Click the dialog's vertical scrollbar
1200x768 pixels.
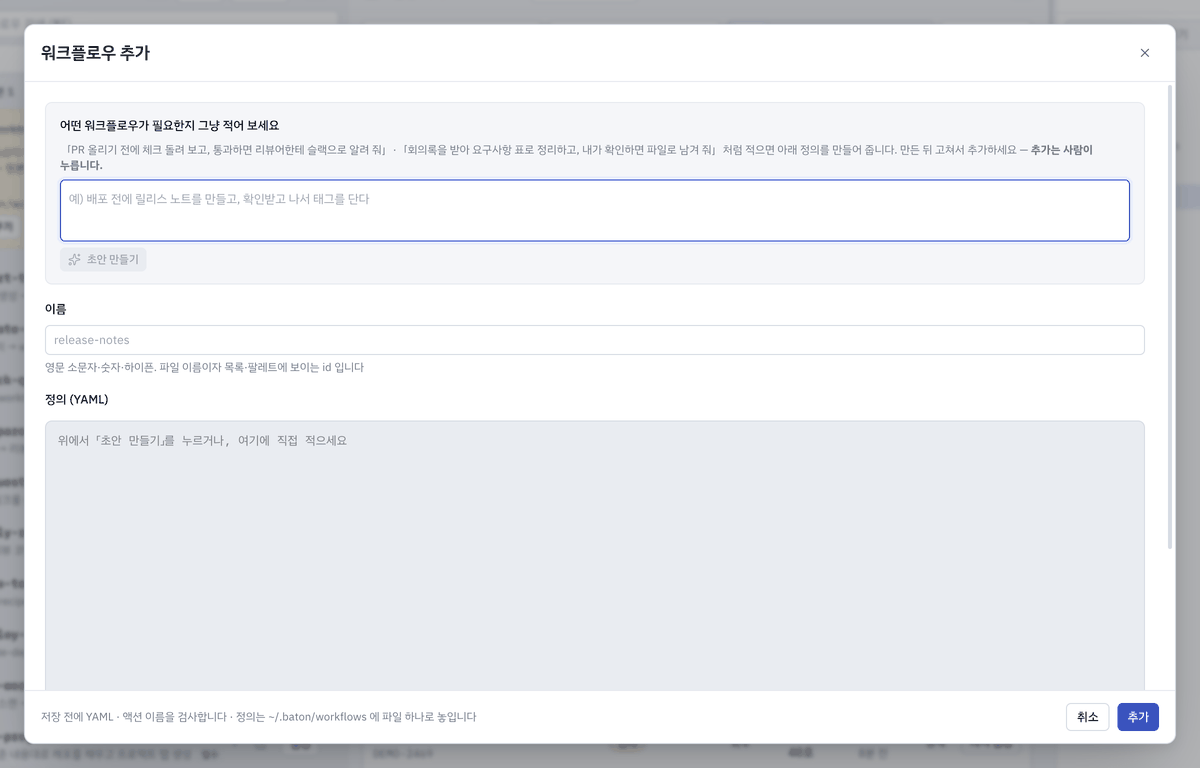coord(1171,317)
